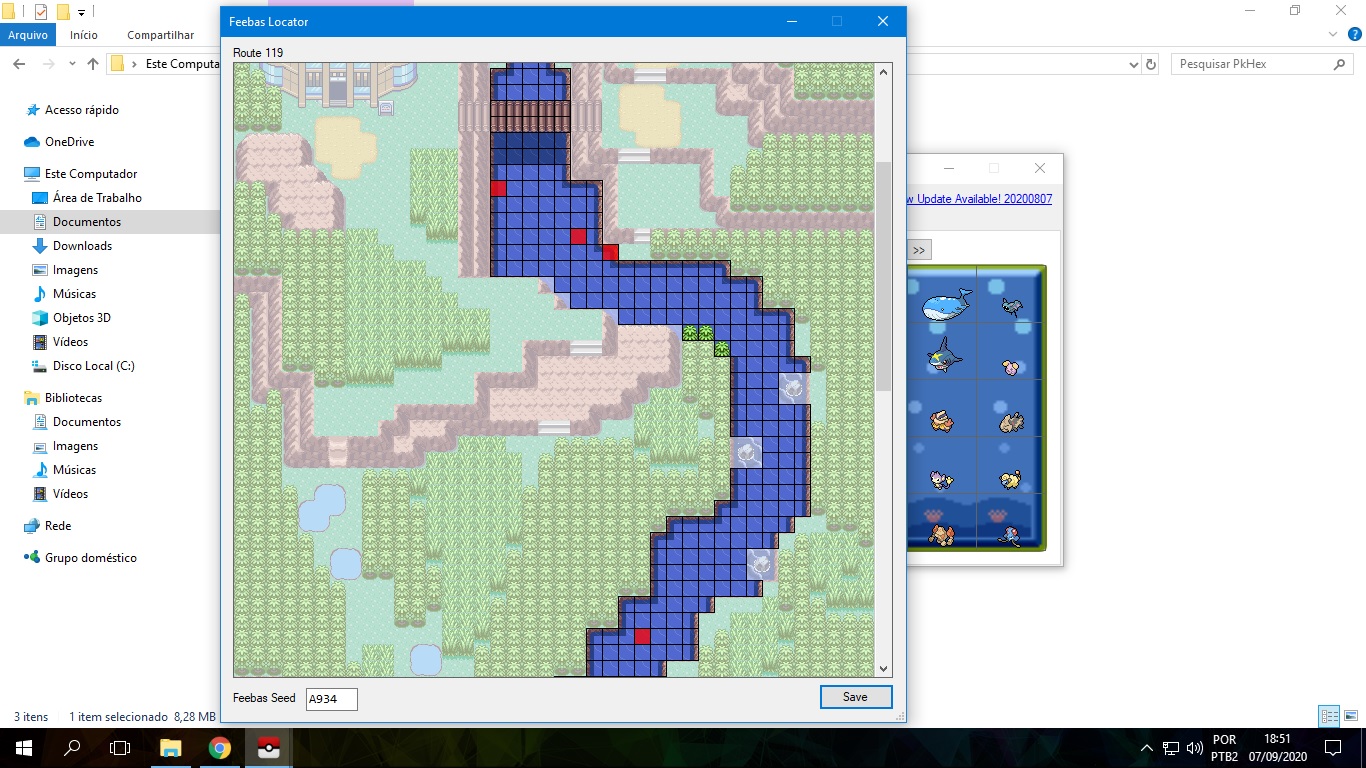Click the back navigation arrow in Explorer

[20, 63]
